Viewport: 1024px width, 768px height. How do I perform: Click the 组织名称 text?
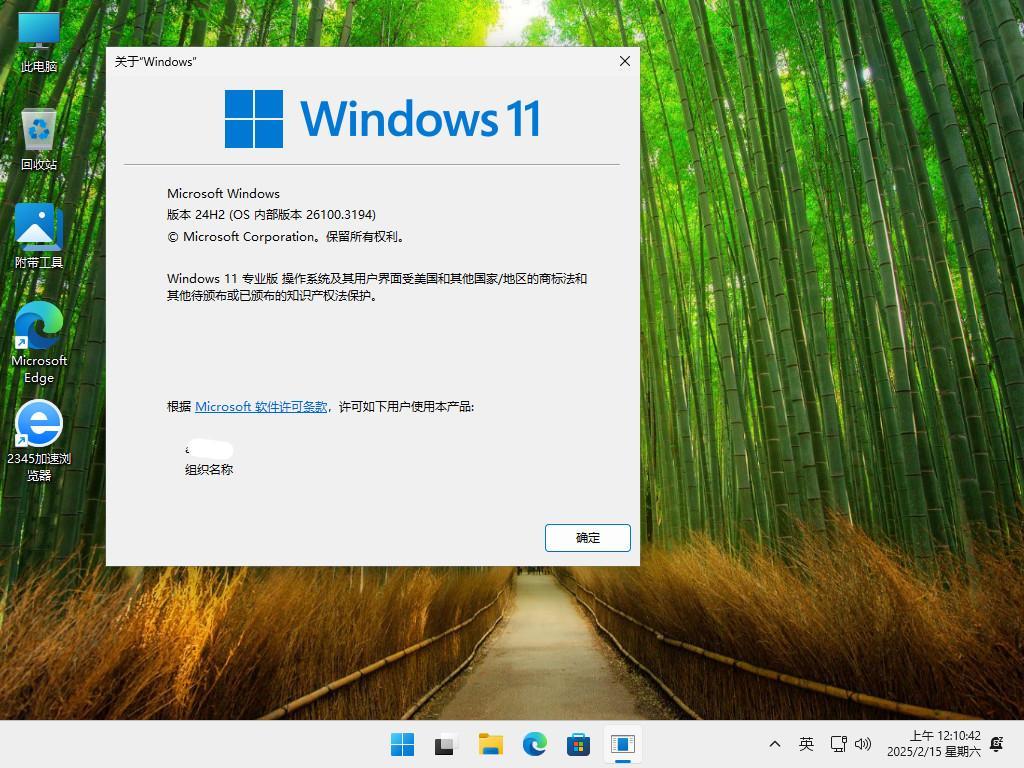(x=209, y=469)
